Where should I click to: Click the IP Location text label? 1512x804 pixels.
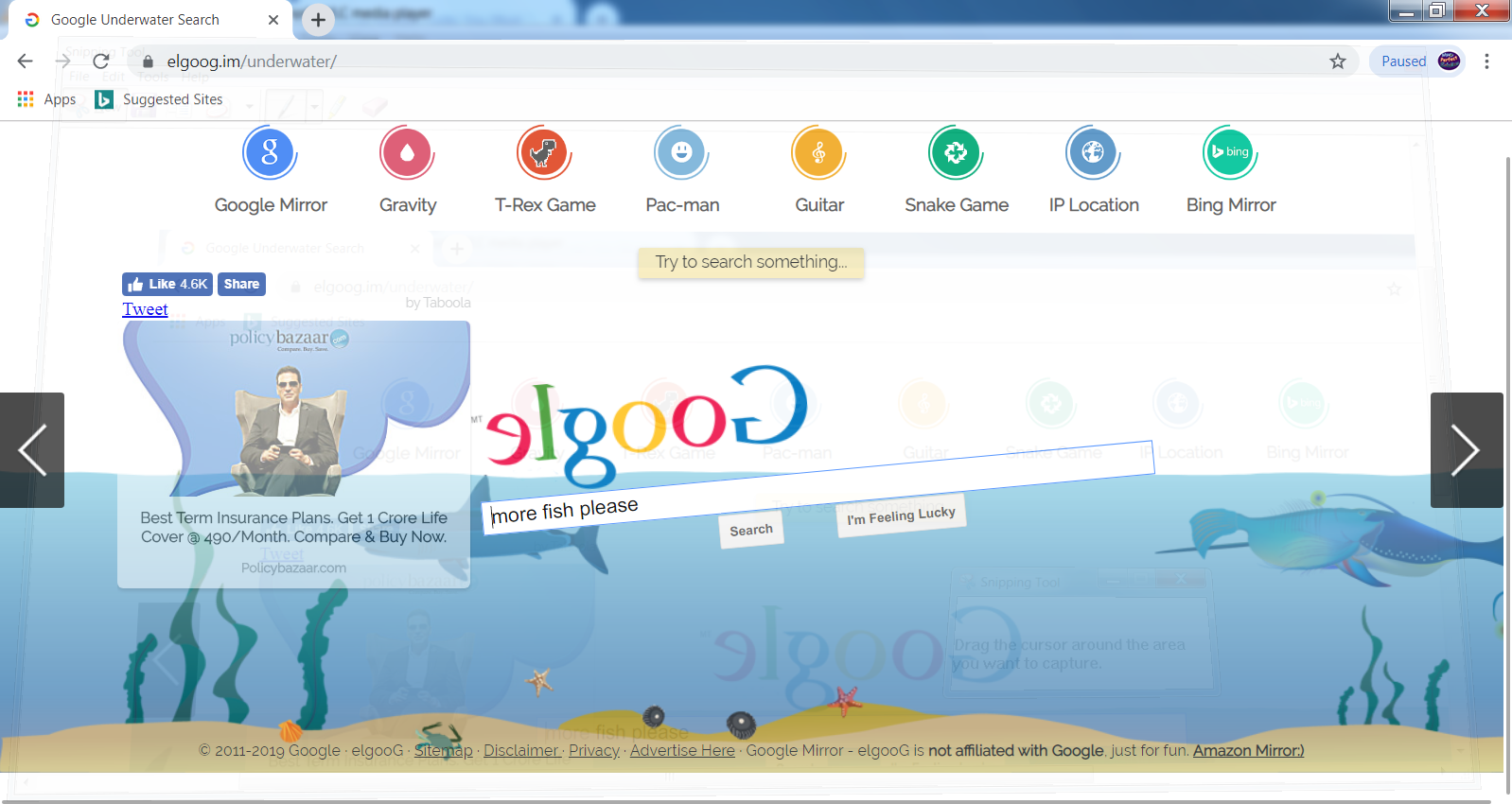(1094, 205)
